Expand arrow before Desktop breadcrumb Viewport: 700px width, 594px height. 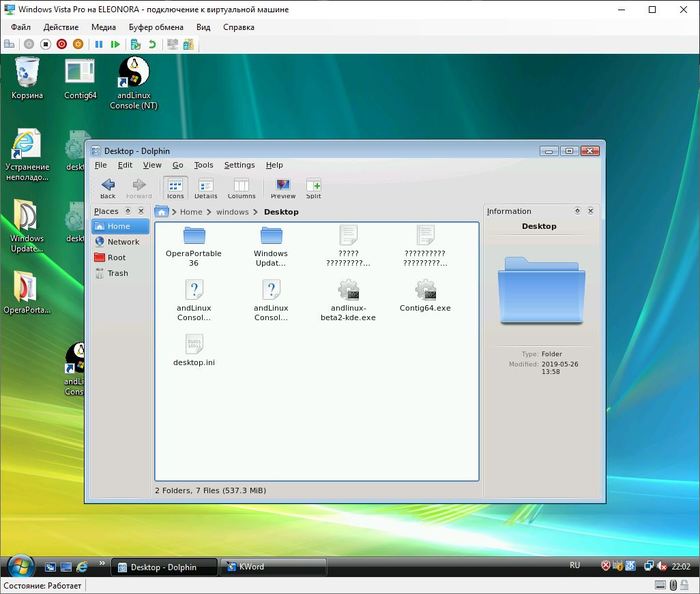click(x=256, y=212)
